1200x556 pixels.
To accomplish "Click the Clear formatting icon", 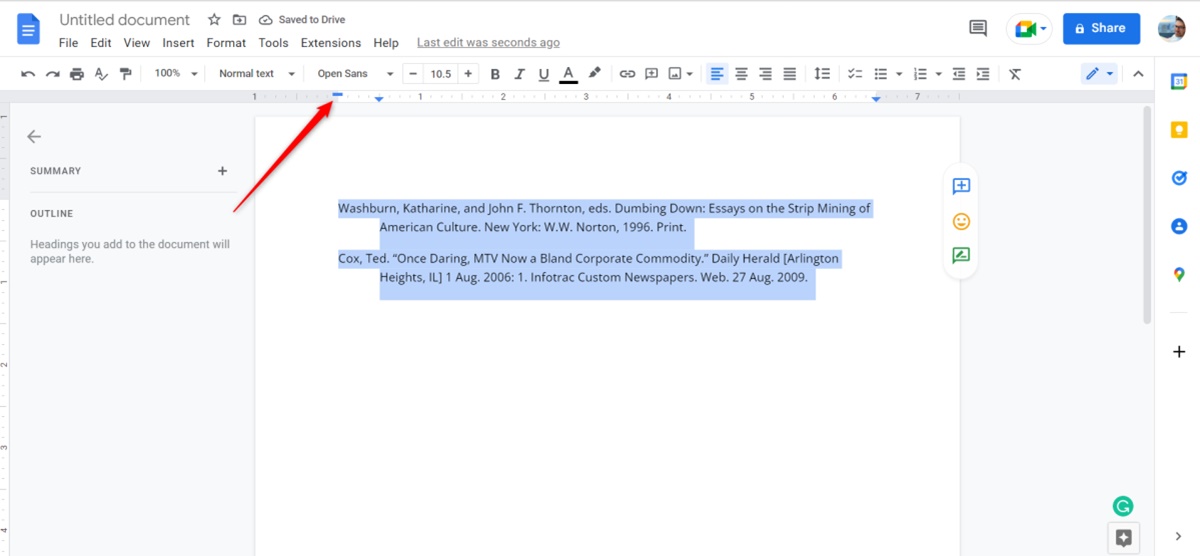I will click(x=1015, y=74).
